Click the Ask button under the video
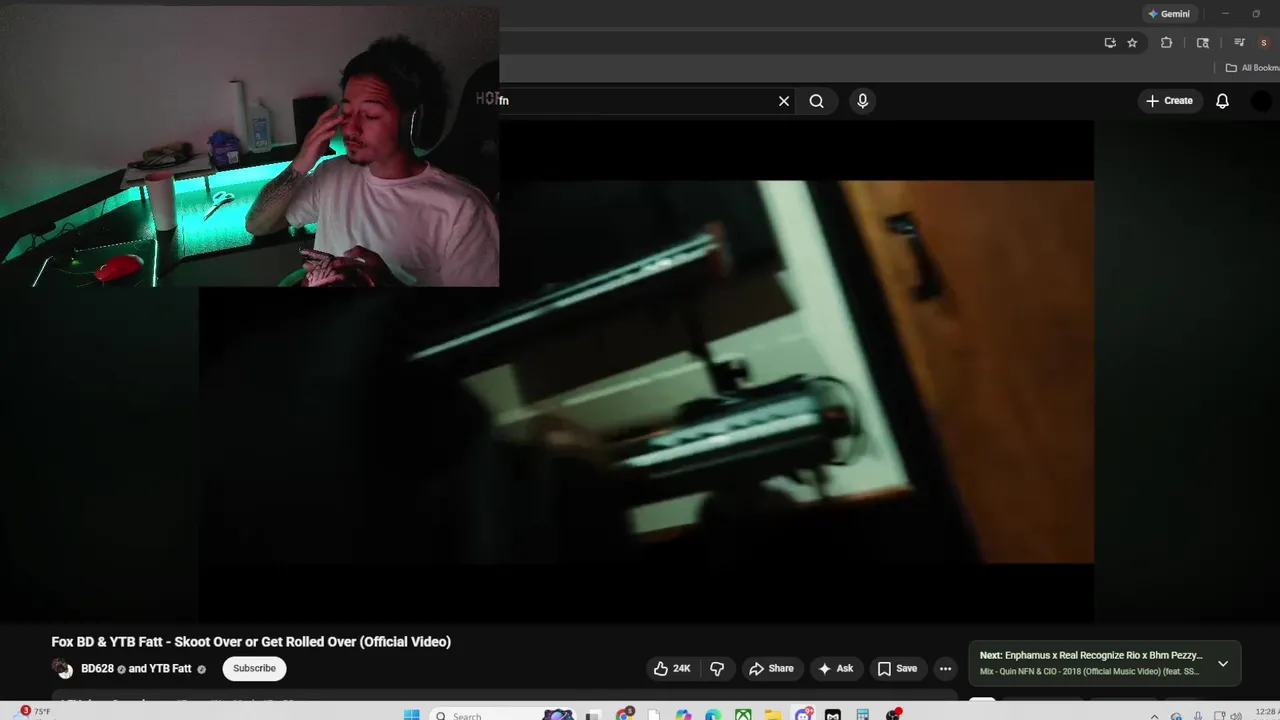1280x720 pixels. [x=836, y=669]
